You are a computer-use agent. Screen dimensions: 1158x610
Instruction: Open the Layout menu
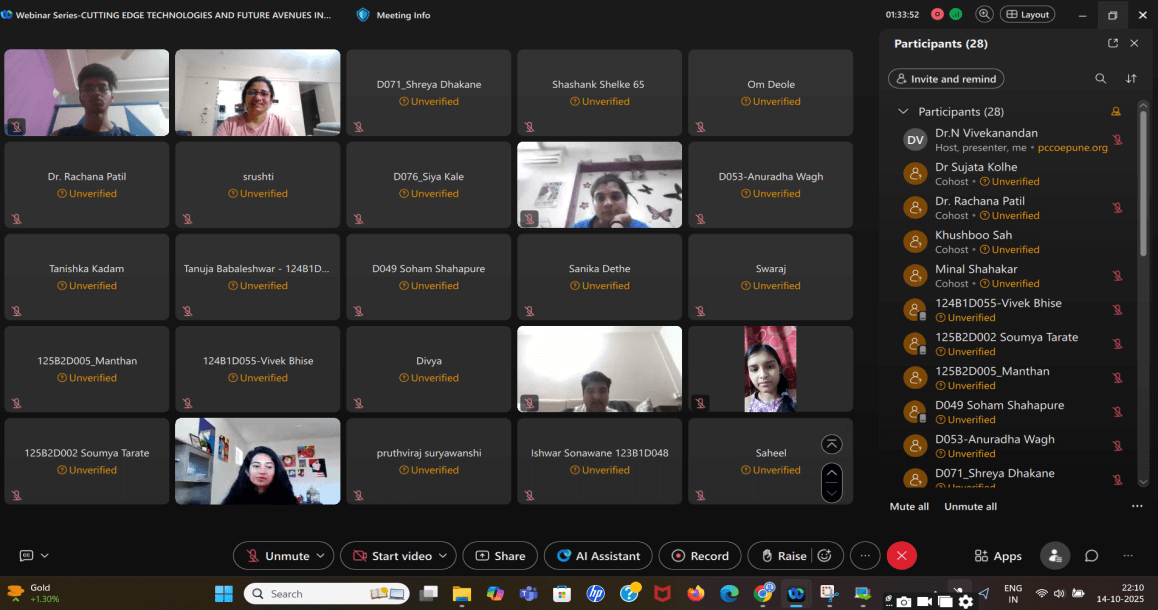[1027, 15]
